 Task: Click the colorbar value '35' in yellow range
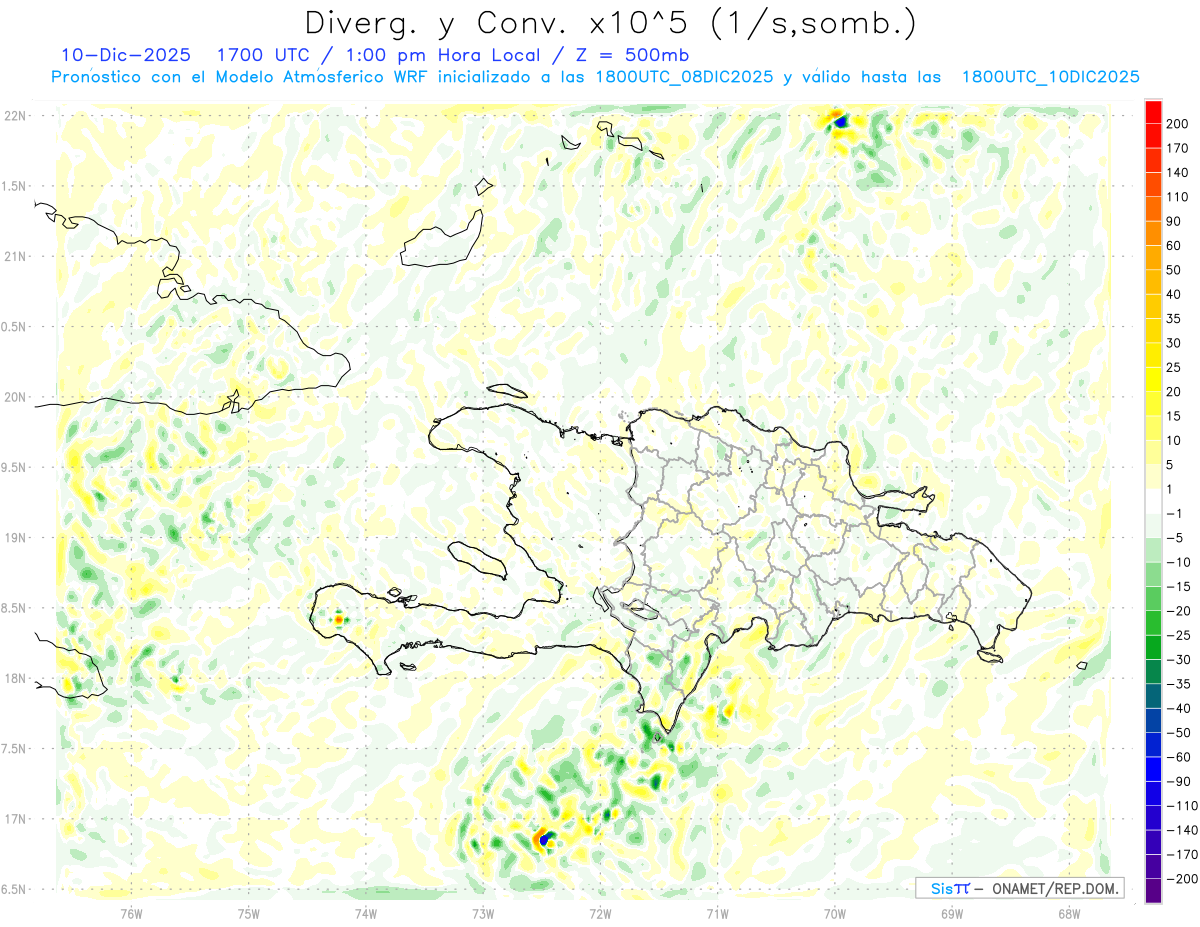tap(1175, 319)
